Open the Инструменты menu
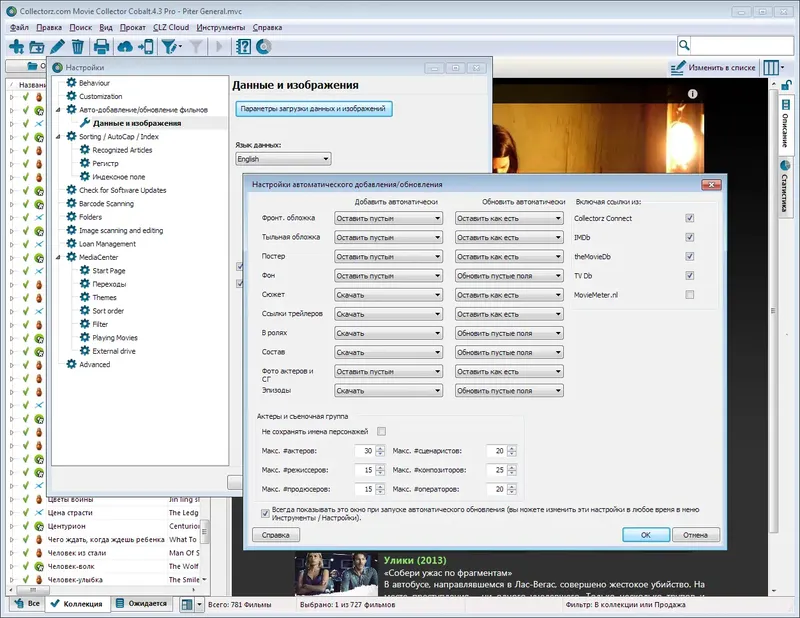 220,28
